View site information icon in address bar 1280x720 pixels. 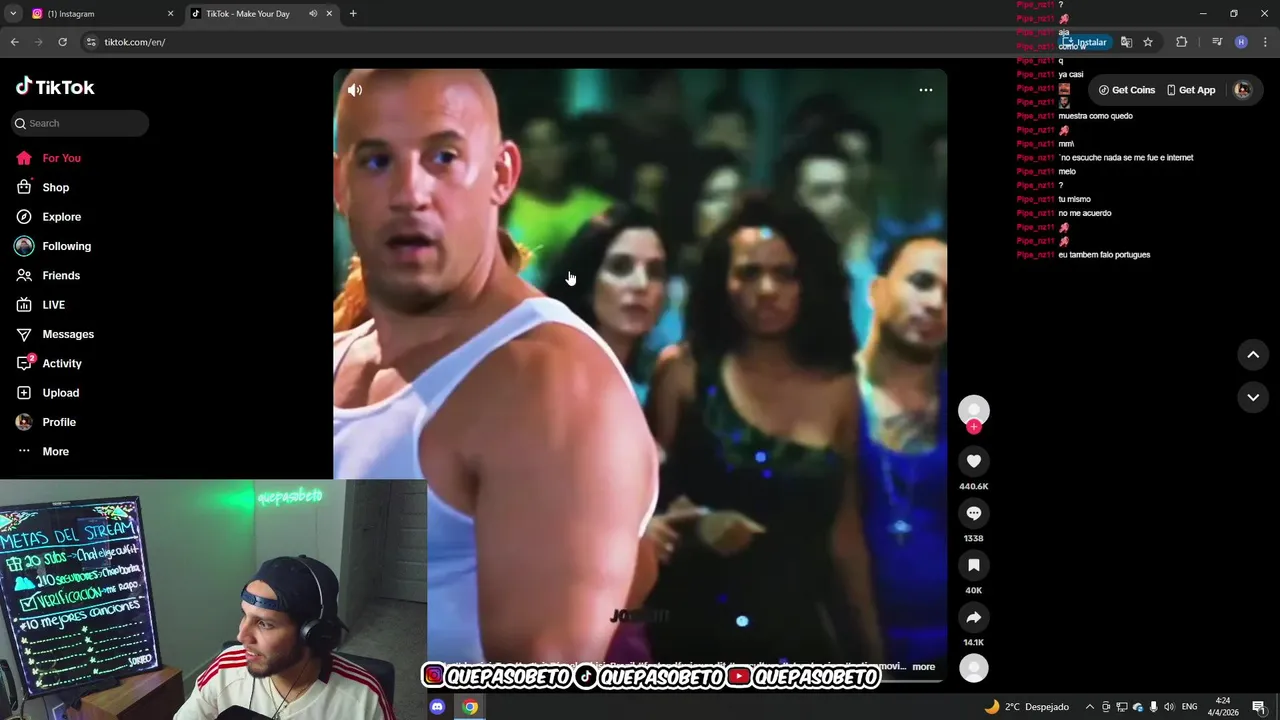click(x=91, y=42)
